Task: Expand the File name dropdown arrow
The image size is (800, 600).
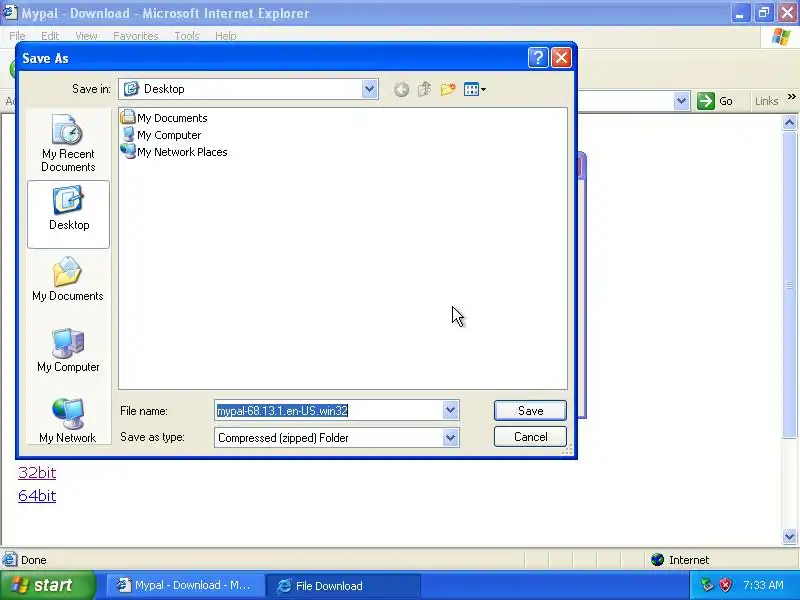Action: [450, 410]
